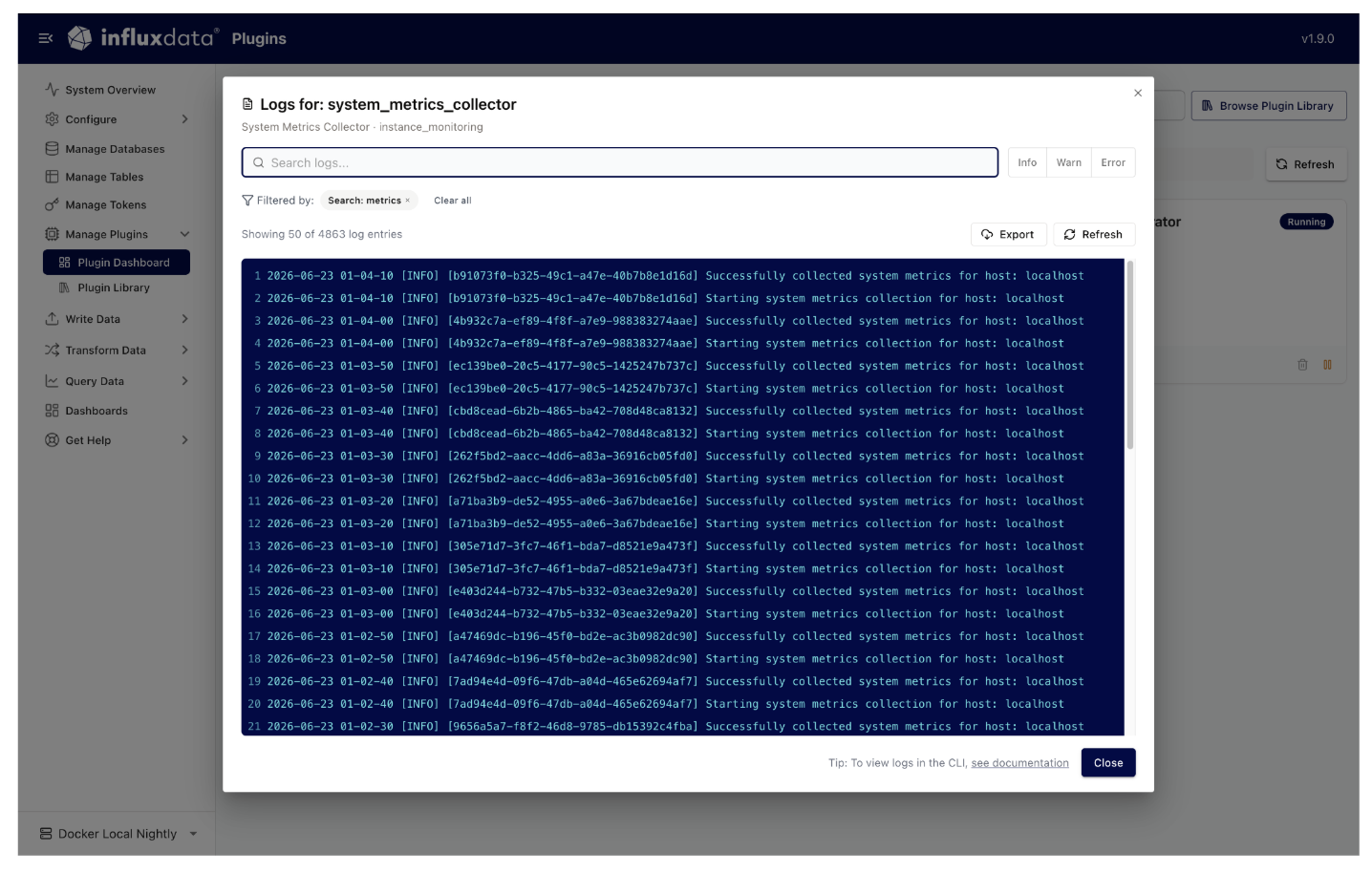
Task: Click Clear all filters
Action: coord(452,201)
